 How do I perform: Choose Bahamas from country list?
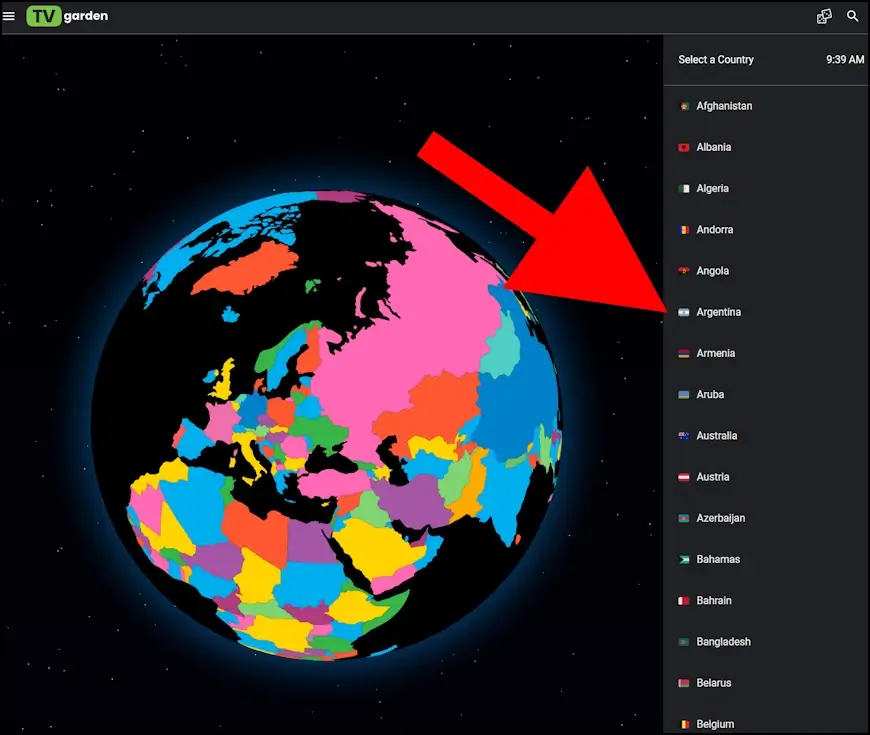[718, 559]
